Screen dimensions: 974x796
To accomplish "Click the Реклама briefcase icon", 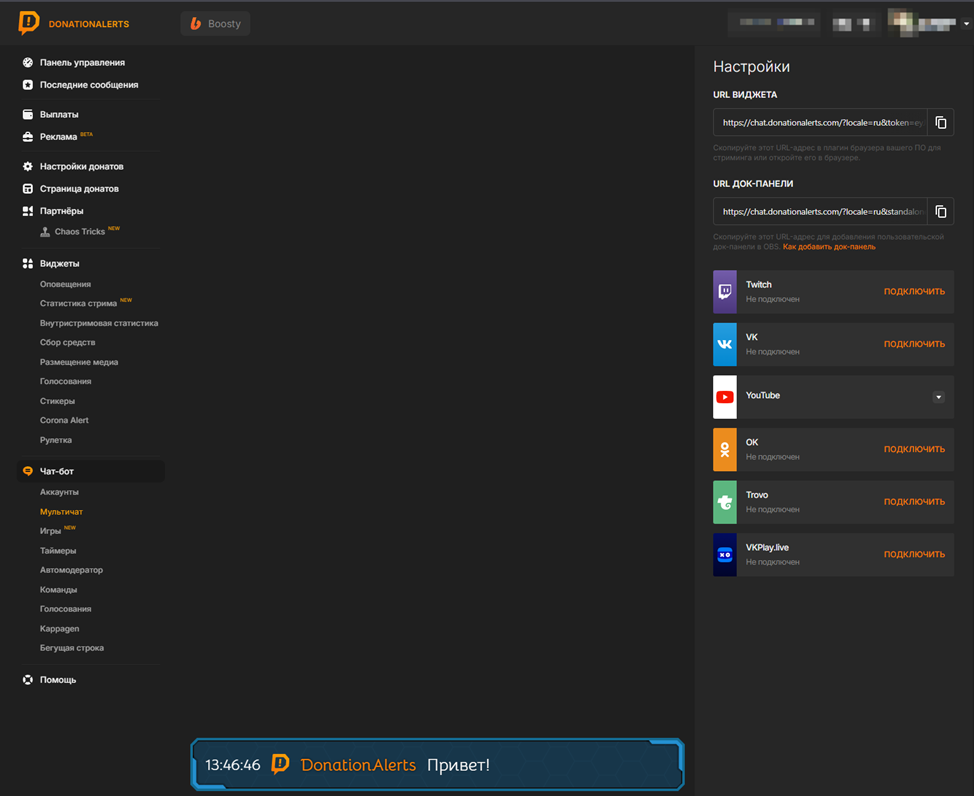I will pos(28,137).
